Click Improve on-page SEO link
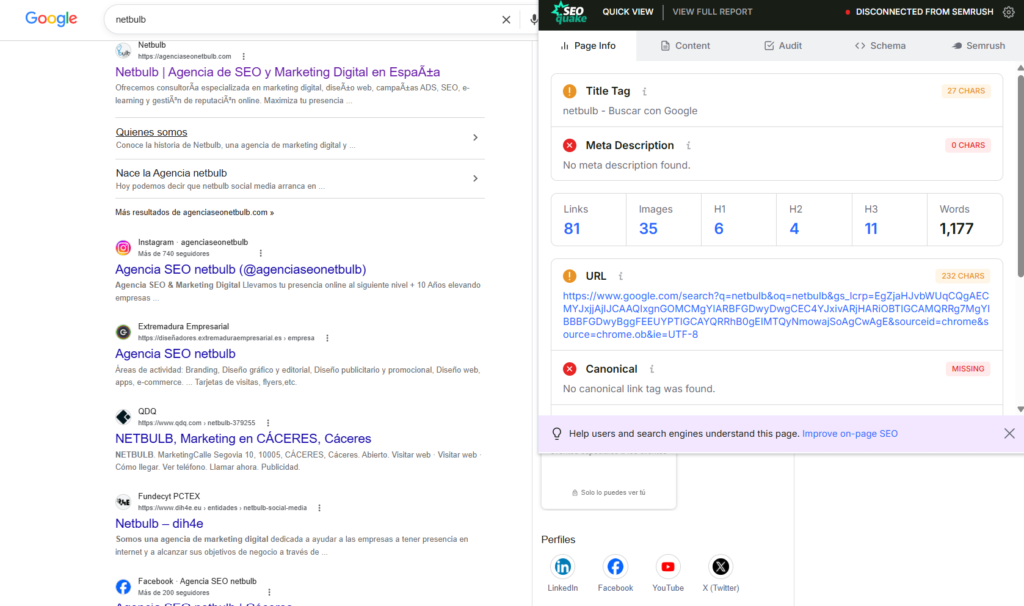The height and width of the screenshot is (606, 1024). coord(850,434)
